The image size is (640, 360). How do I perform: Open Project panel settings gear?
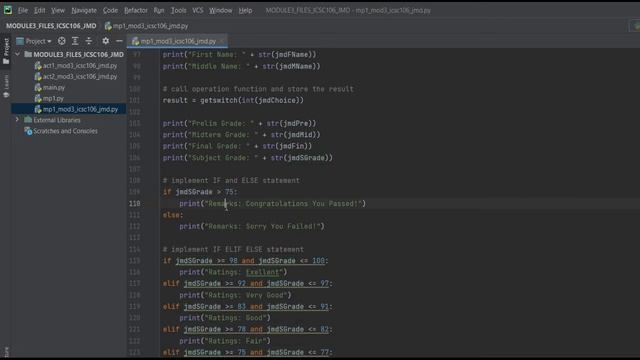click(106, 41)
